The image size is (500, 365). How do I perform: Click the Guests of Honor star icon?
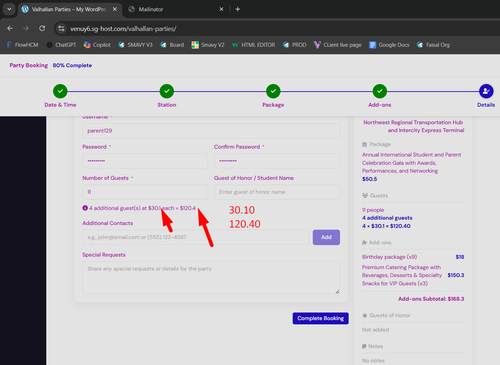pos(365,315)
